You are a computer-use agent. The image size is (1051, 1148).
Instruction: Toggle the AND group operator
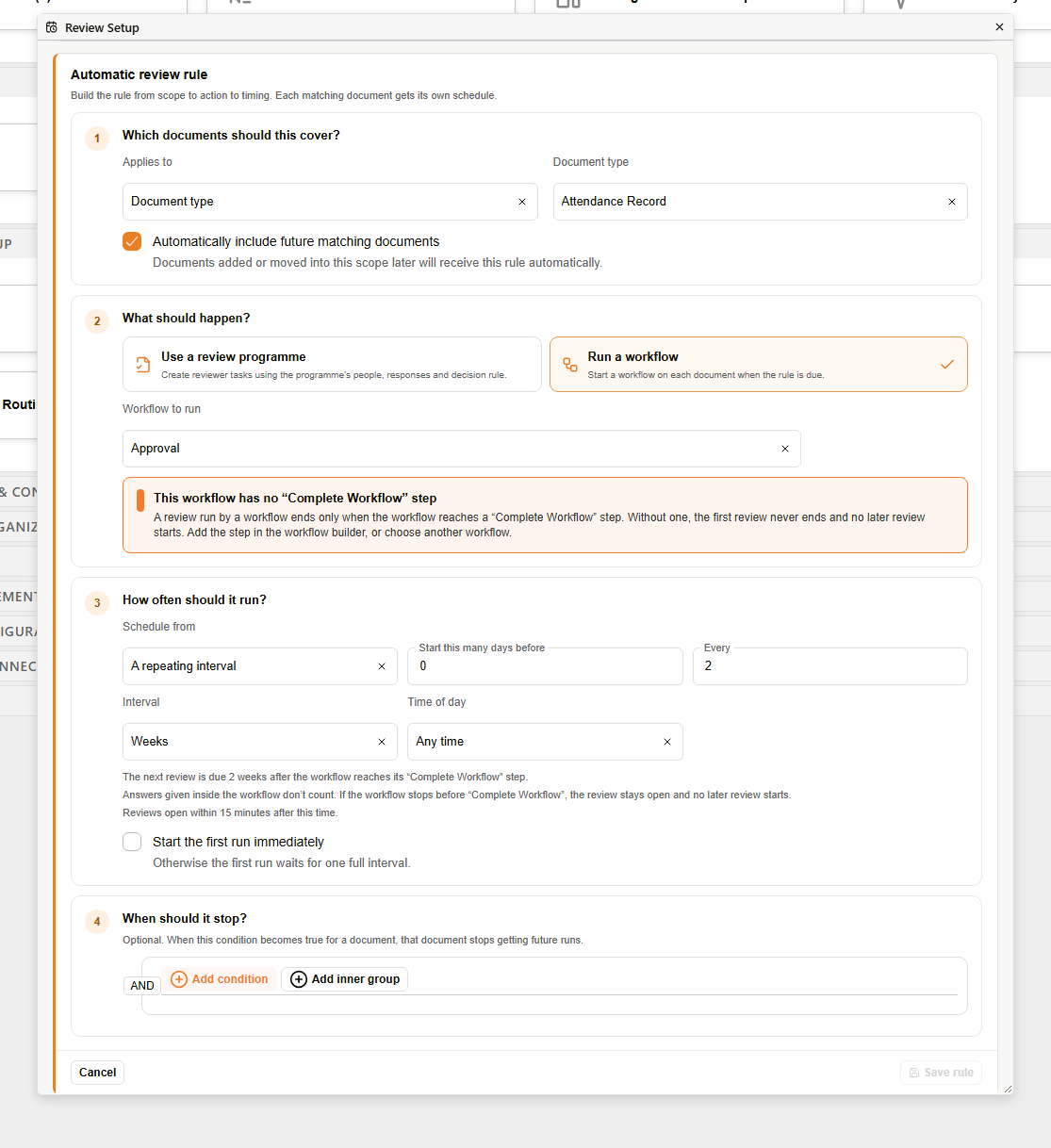point(142,986)
